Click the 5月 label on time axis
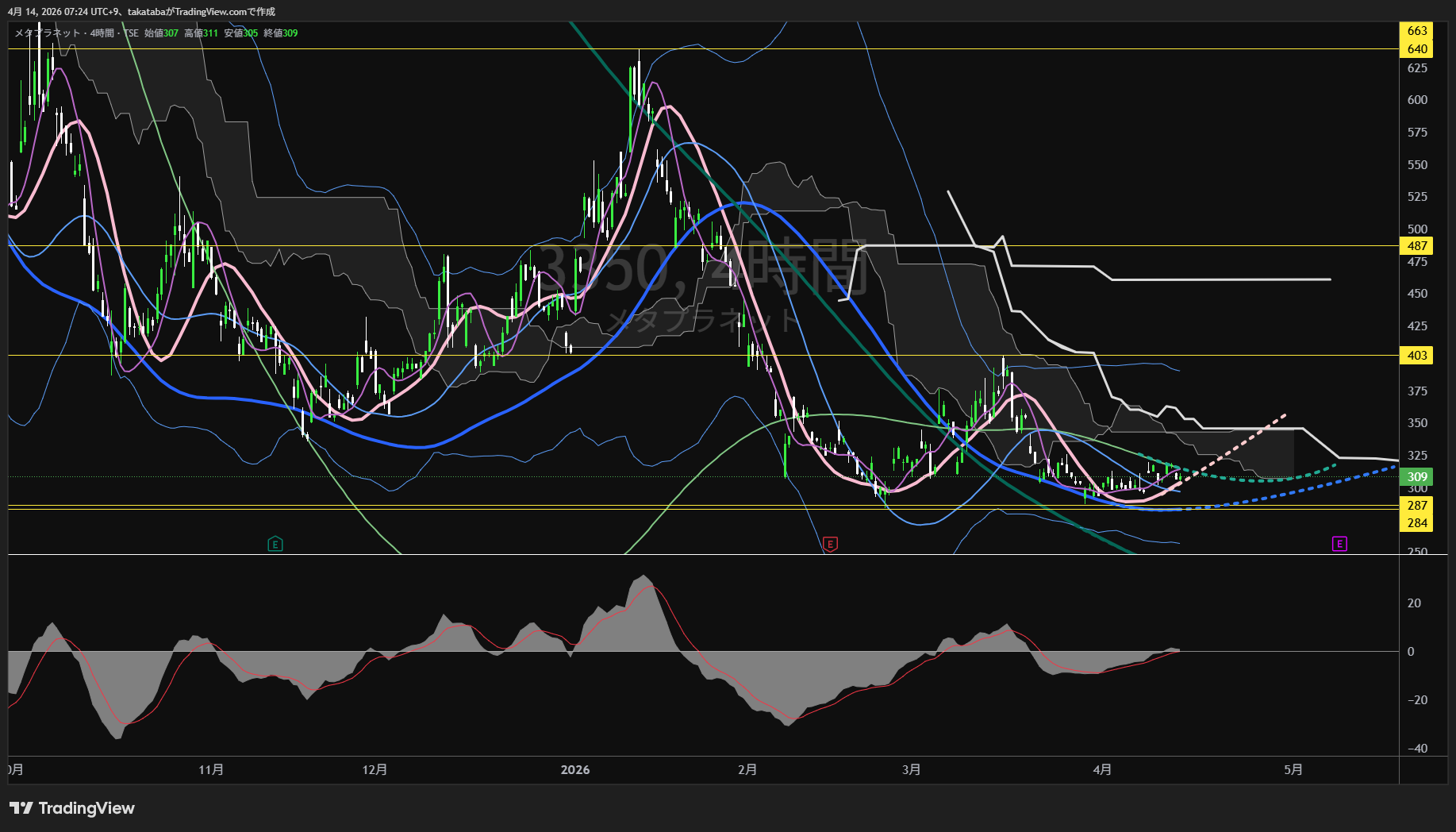The height and width of the screenshot is (832, 1456). 1293,770
